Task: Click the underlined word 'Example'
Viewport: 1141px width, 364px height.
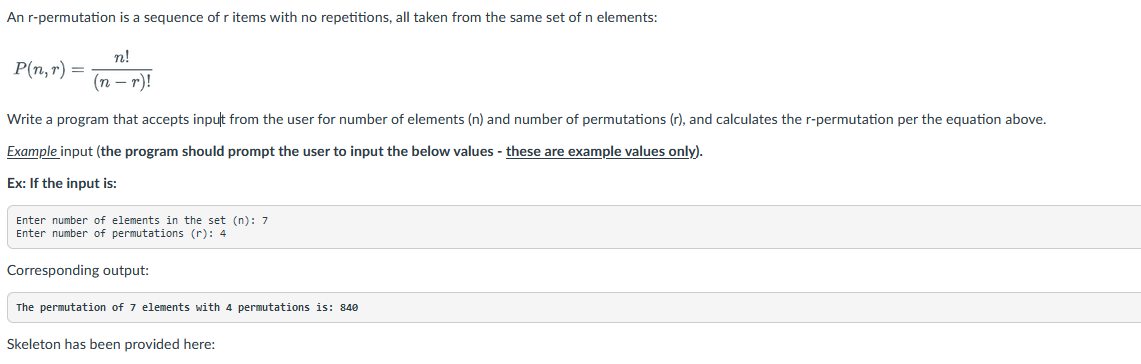Action: point(32,152)
